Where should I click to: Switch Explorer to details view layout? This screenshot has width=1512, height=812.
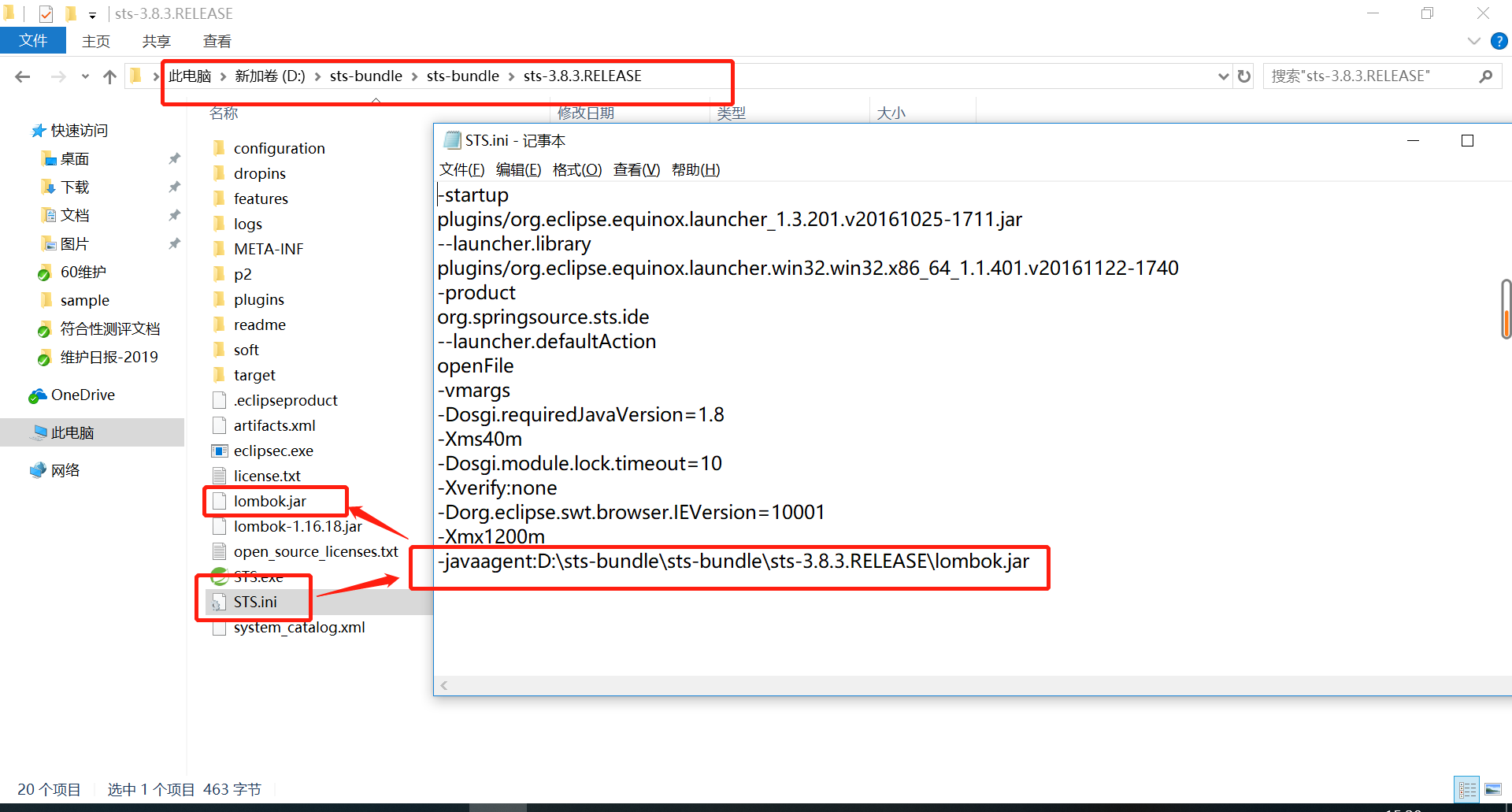click(x=1467, y=789)
